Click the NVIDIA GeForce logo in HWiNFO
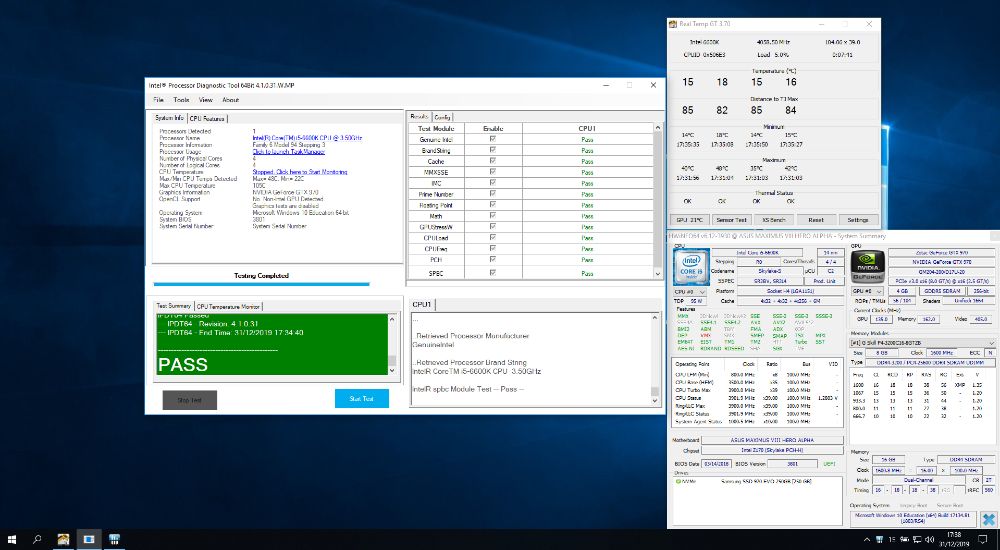This screenshot has width=1000, height=550. tap(868, 266)
